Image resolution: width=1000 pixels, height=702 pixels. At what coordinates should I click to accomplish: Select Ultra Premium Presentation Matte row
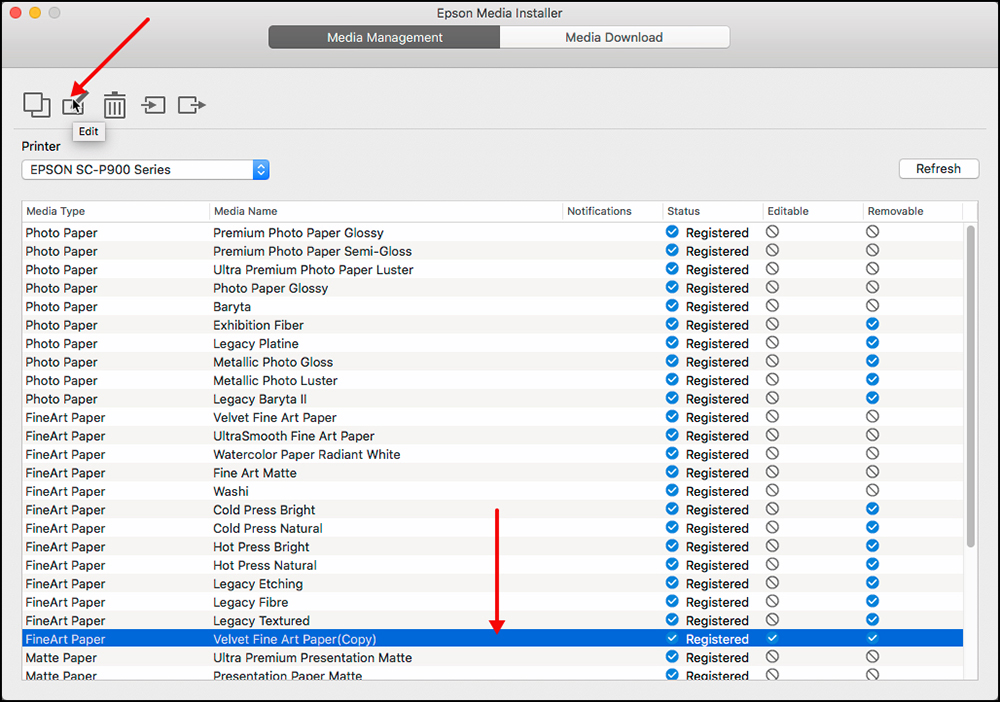(x=492, y=657)
